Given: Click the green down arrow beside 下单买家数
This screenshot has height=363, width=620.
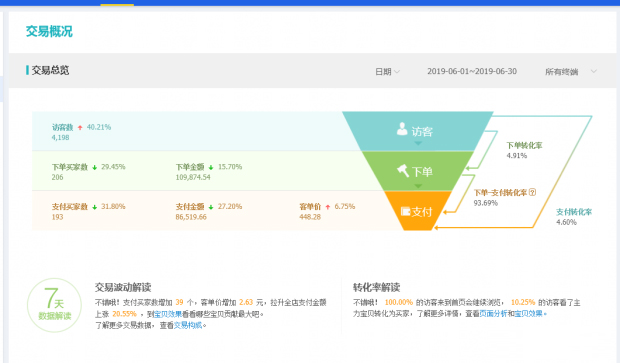Looking at the screenshot, I should pos(95,167).
